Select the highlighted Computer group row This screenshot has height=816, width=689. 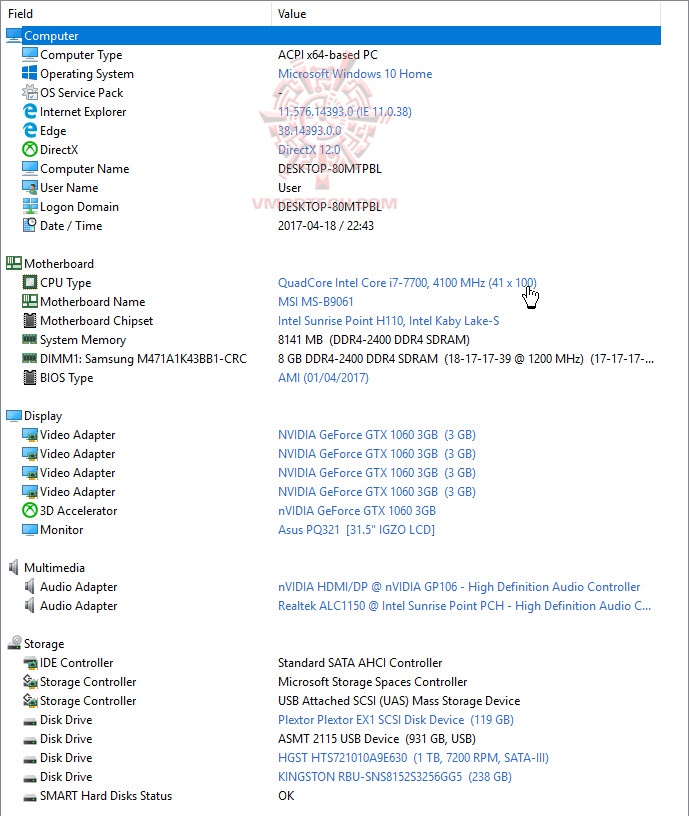(x=333, y=36)
